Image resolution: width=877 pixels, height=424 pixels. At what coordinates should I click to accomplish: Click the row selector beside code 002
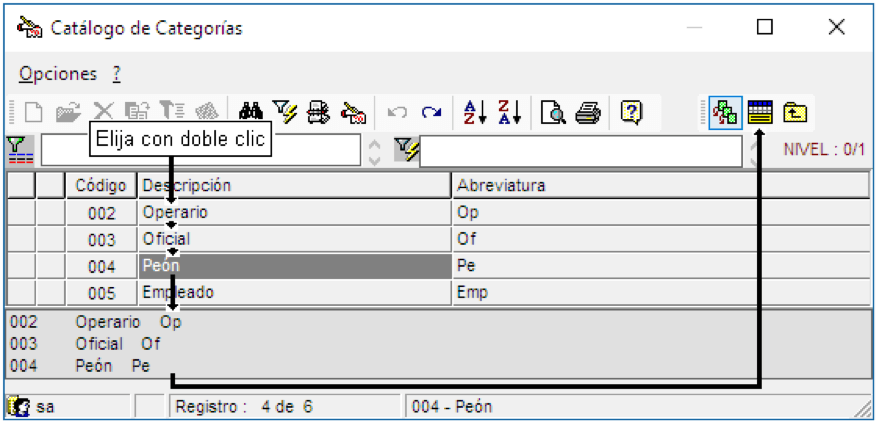[x=21, y=213]
